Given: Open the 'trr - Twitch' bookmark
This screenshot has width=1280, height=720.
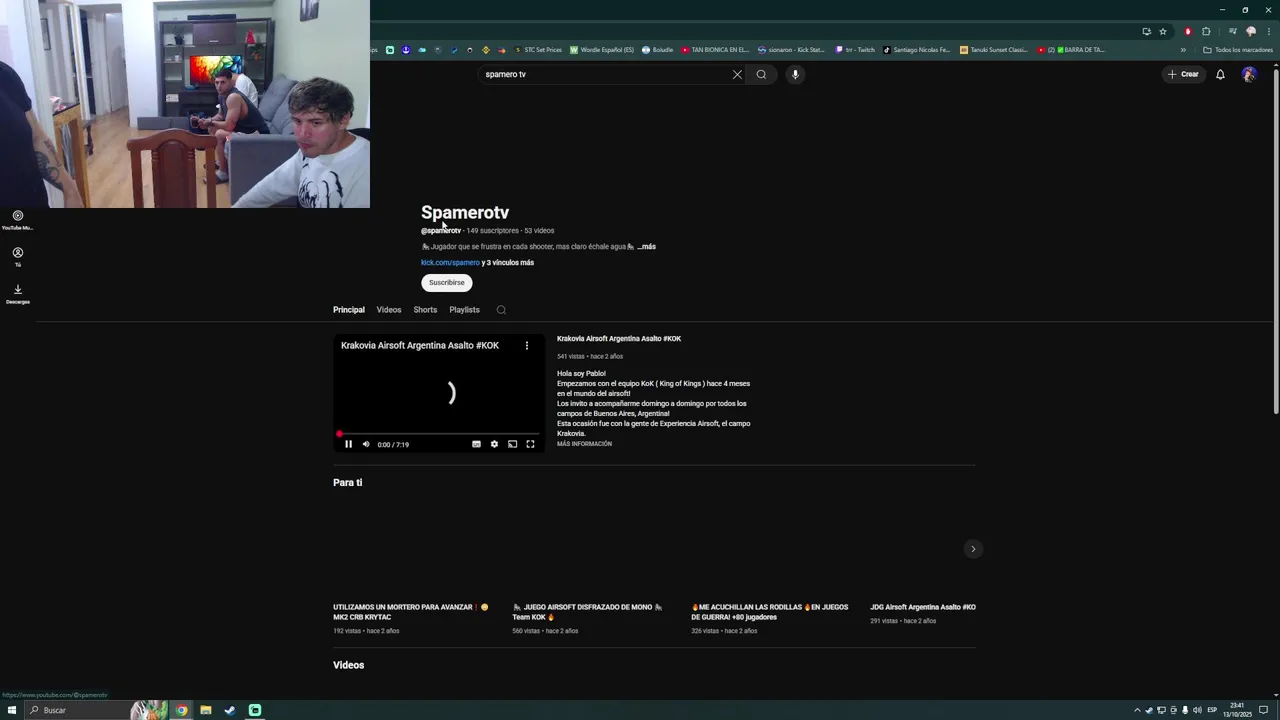Looking at the screenshot, I should pos(855,50).
